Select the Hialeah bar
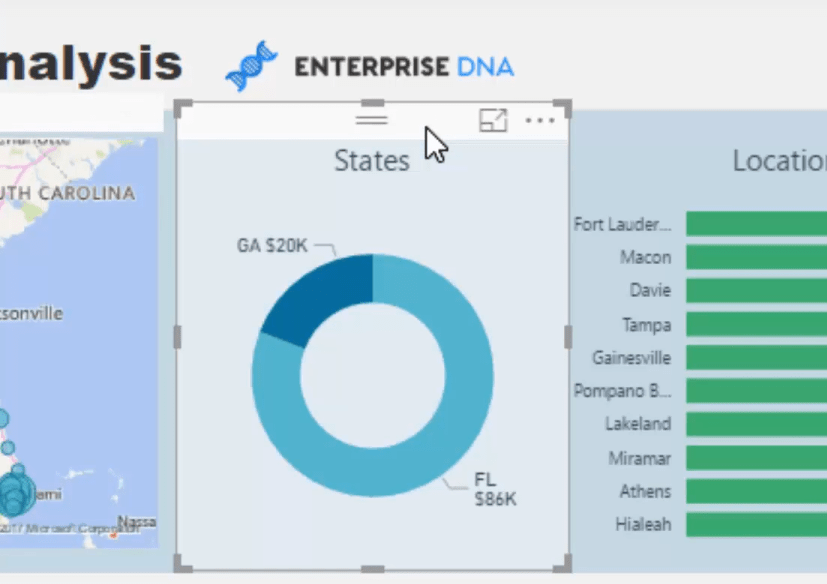Image resolution: width=827 pixels, height=584 pixels. click(x=755, y=524)
